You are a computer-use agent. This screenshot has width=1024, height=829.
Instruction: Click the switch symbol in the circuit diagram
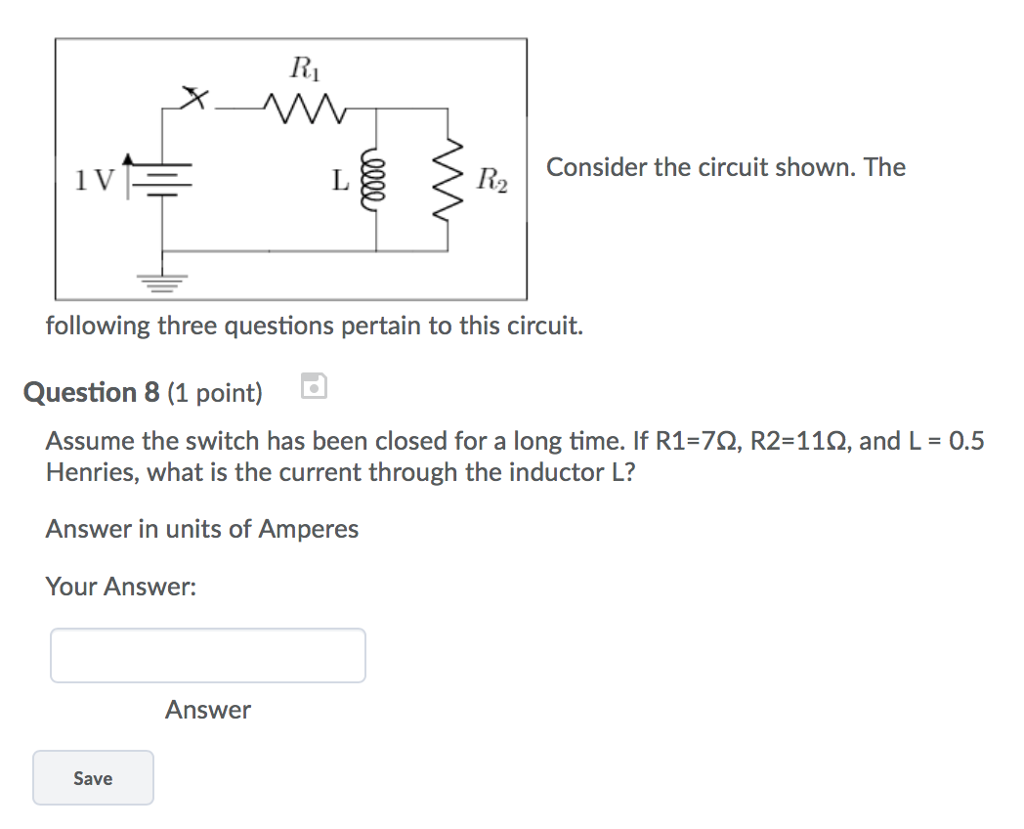197,97
